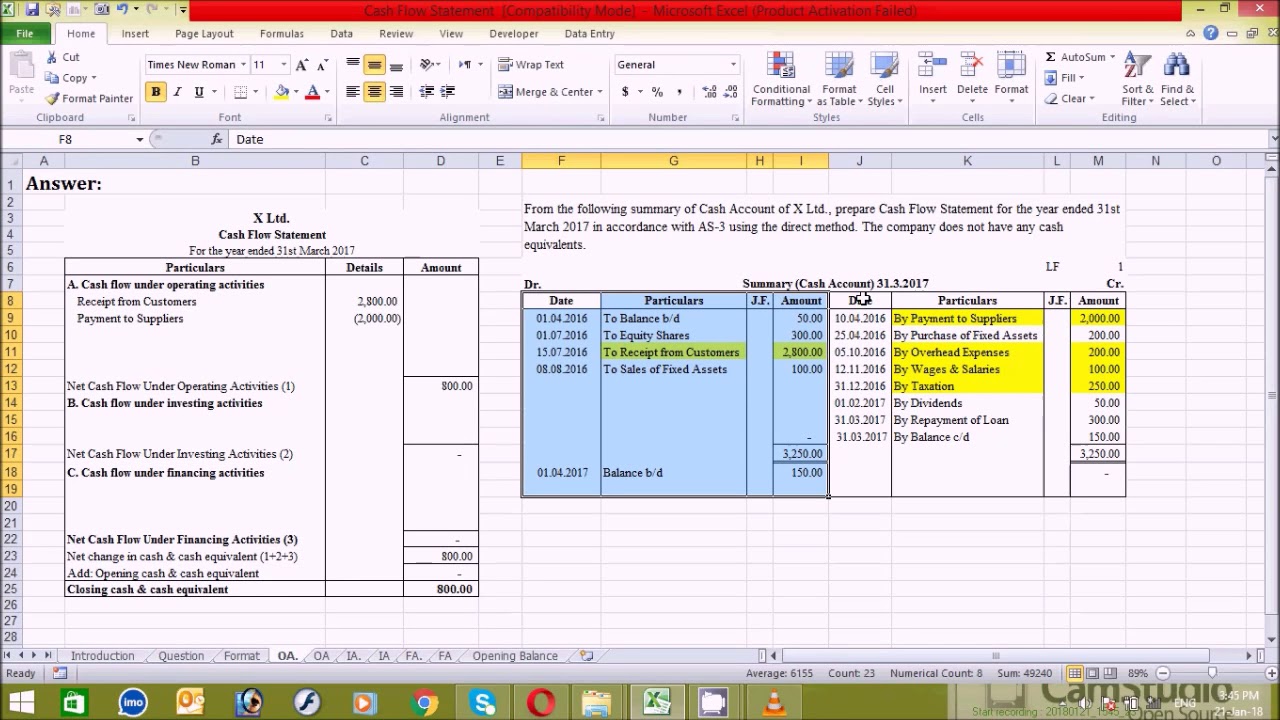Adjust the zoom slider in status bar
The image size is (1280, 720).
1213,673
